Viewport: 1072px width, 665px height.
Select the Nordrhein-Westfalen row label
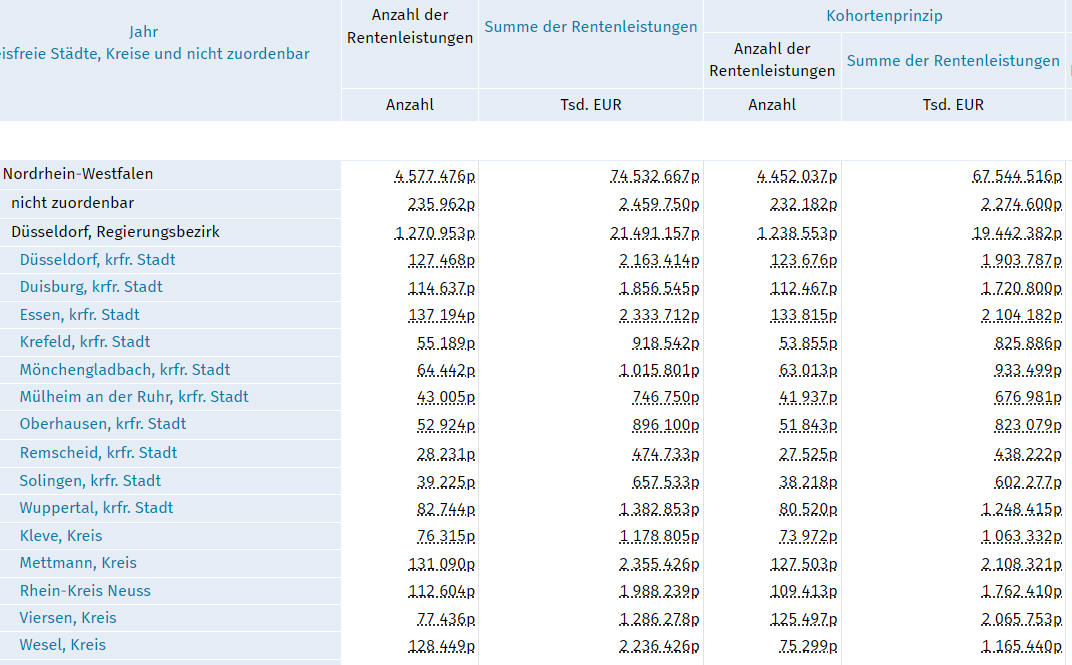click(78, 174)
